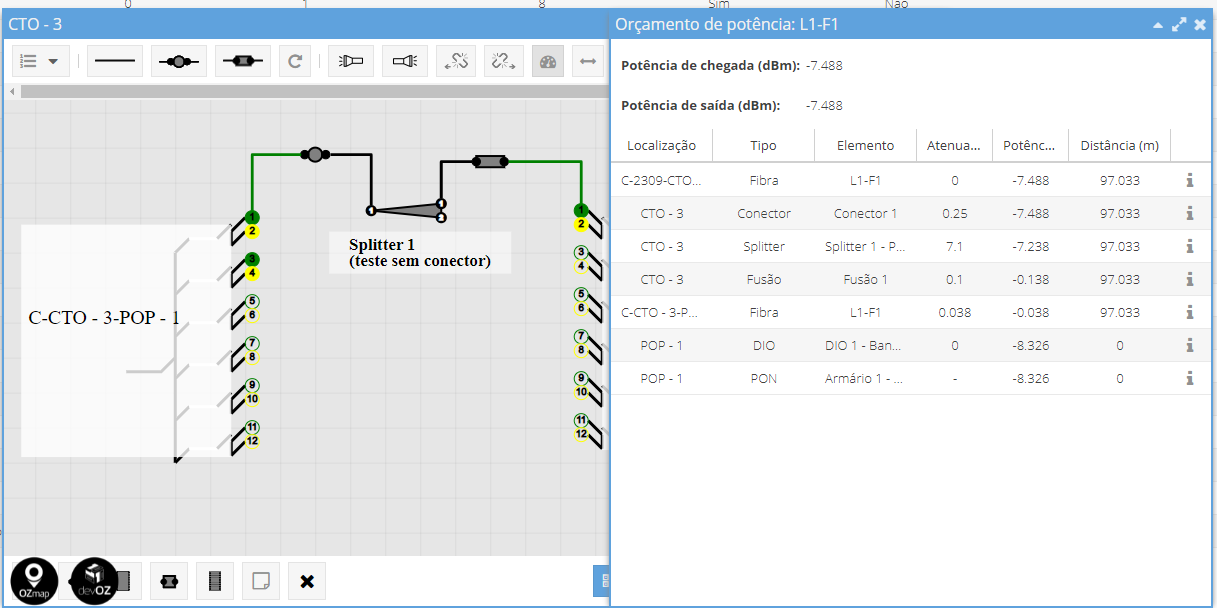Select the 'Armário 1 - ...' element cell
This screenshot has width=1217, height=608.
(x=865, y=378)
